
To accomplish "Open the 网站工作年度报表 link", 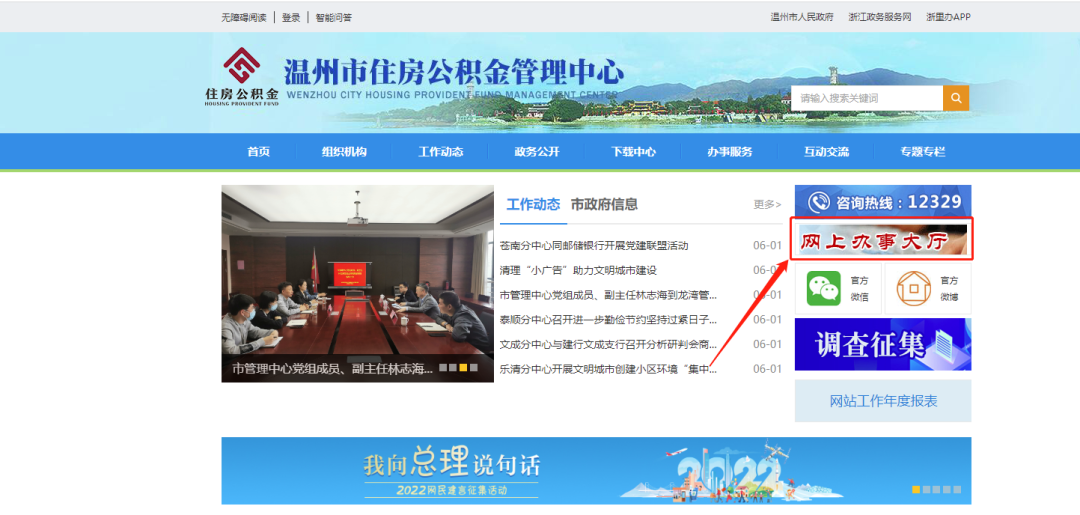I will 883,401.
